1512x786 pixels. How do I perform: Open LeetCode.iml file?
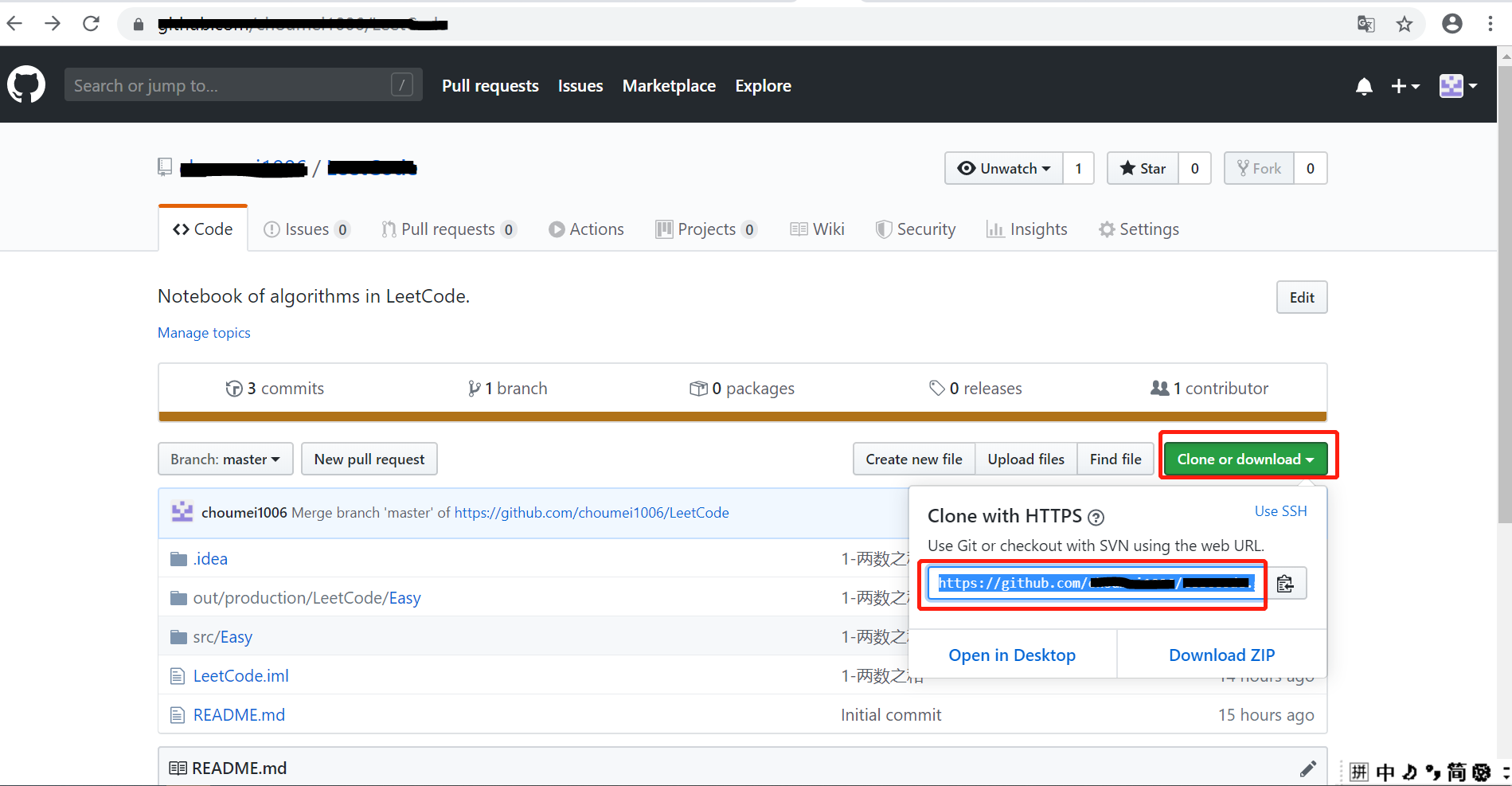[241, 676]
